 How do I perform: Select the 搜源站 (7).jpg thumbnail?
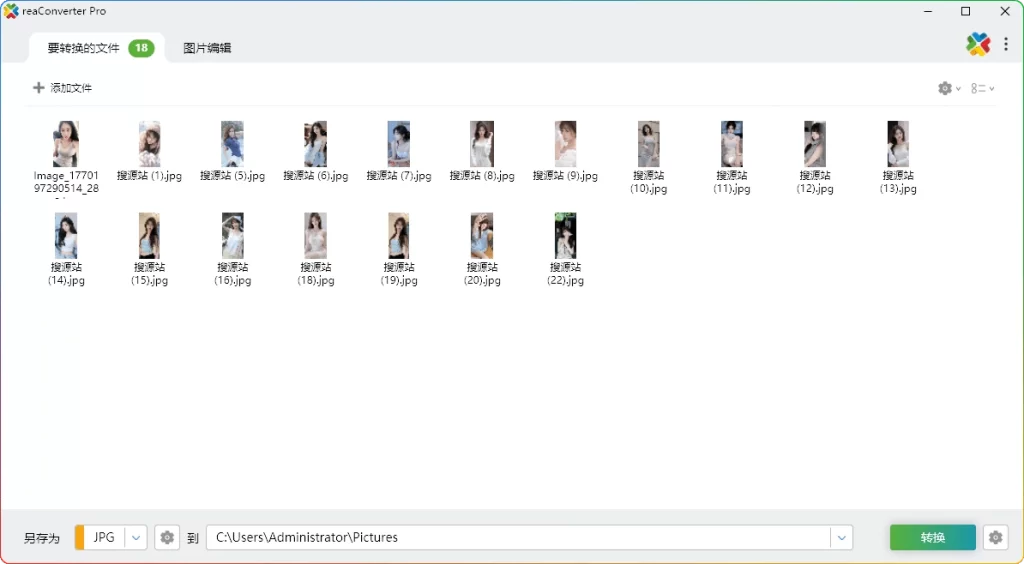click(x=399, y=144)
